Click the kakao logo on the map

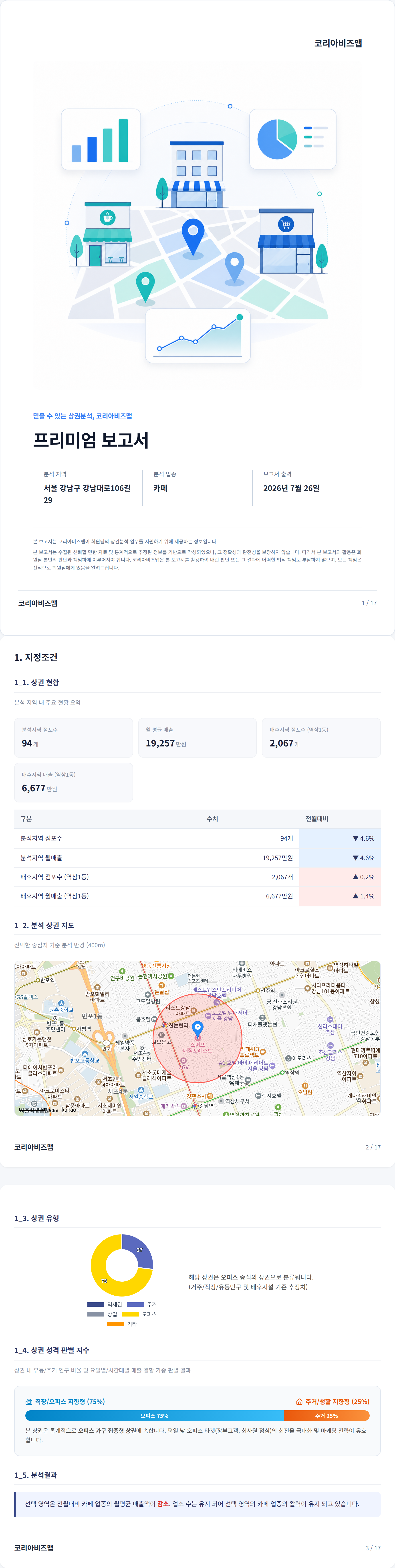tap(69, 1110)
